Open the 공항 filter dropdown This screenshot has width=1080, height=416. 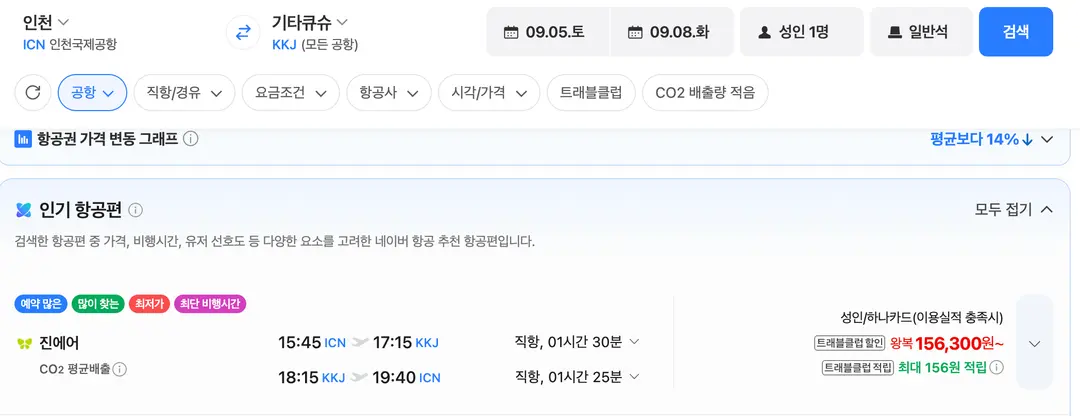pyautogui.click(x=92, y=92)
